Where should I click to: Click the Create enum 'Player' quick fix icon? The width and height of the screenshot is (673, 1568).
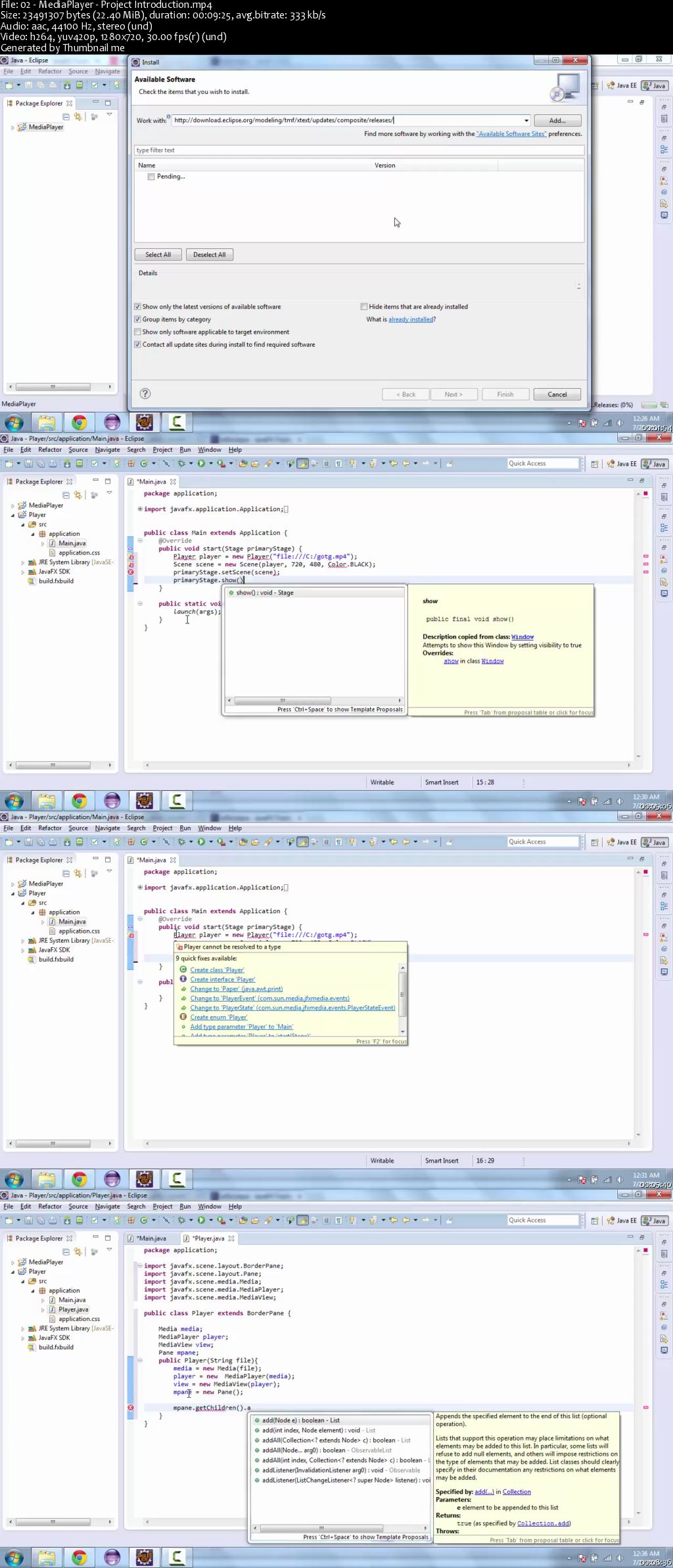pos(183,1017)
